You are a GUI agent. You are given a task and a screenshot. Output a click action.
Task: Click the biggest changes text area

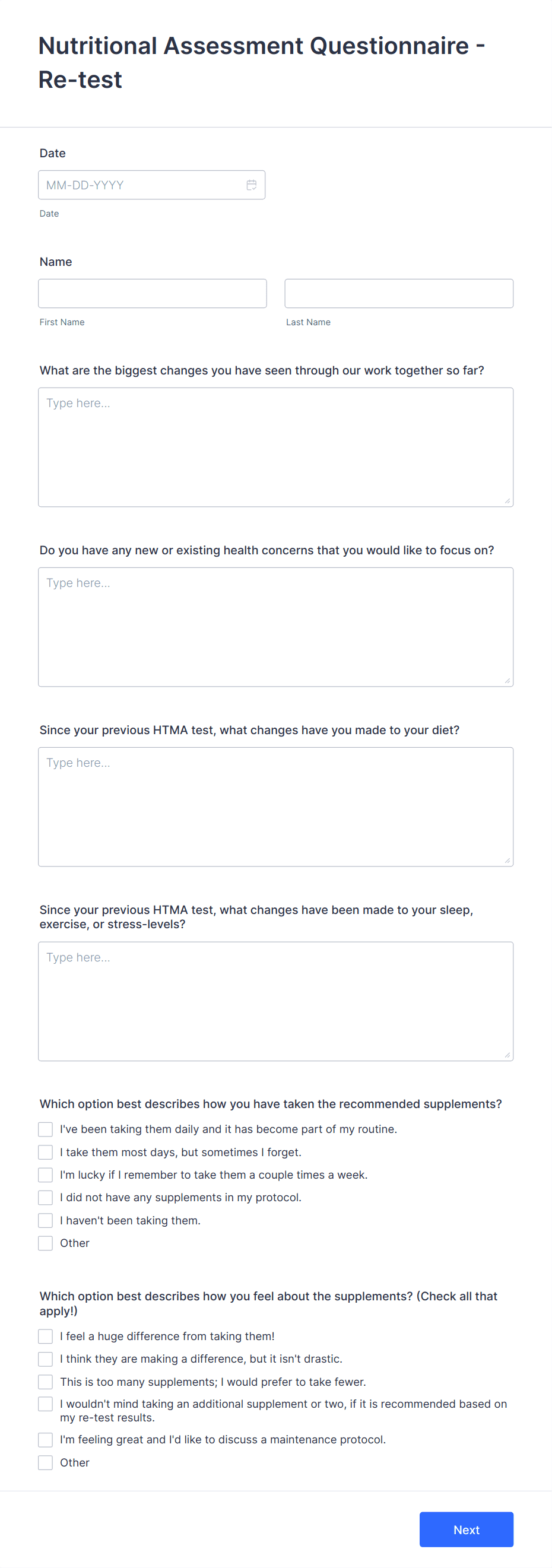click(275, 447)
